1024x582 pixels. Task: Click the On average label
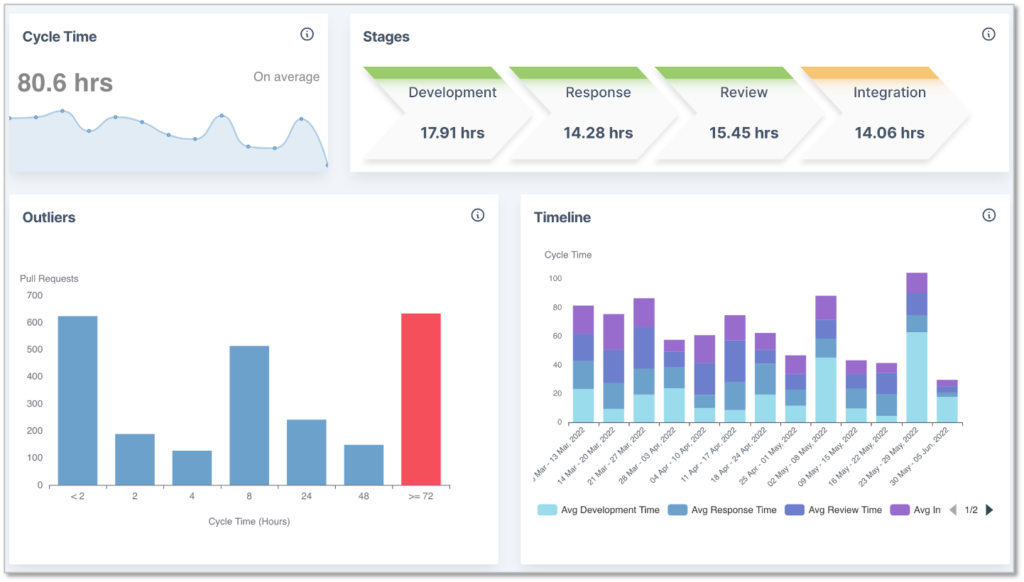click(287, 77)
